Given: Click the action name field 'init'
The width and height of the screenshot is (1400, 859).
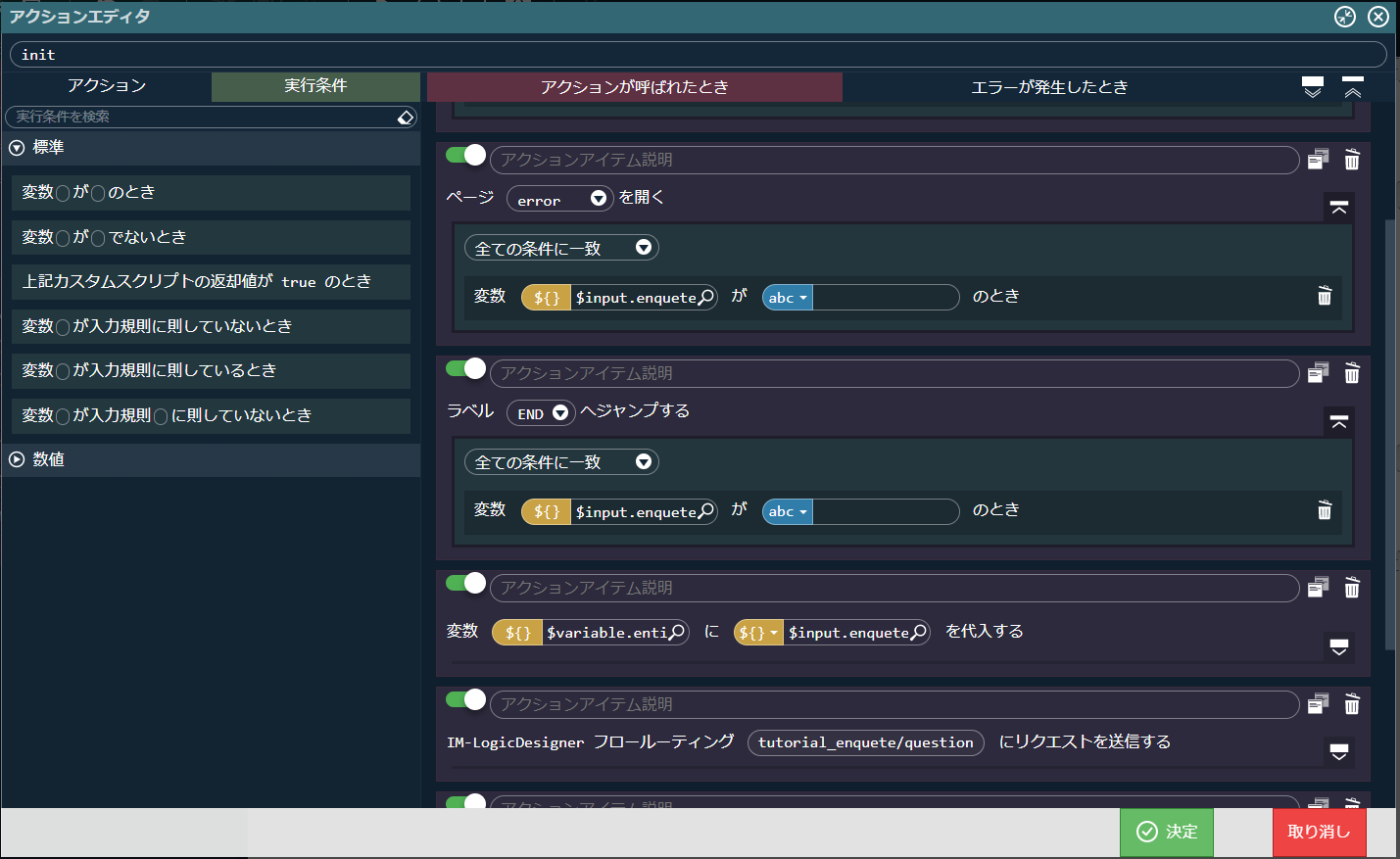Looking at the screenshot, I should (699, 55).
